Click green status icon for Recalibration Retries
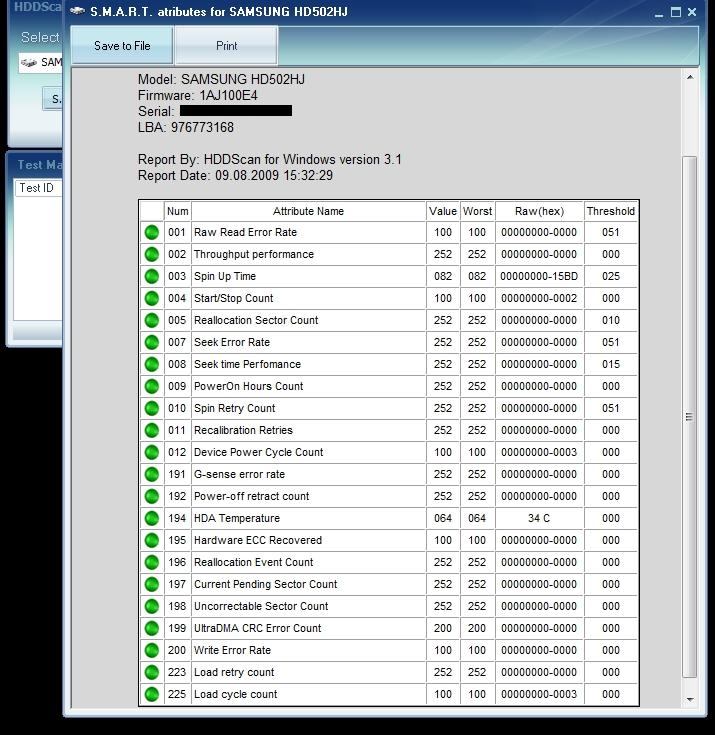This screenshot has width=715, height=735. pos(151,430)
